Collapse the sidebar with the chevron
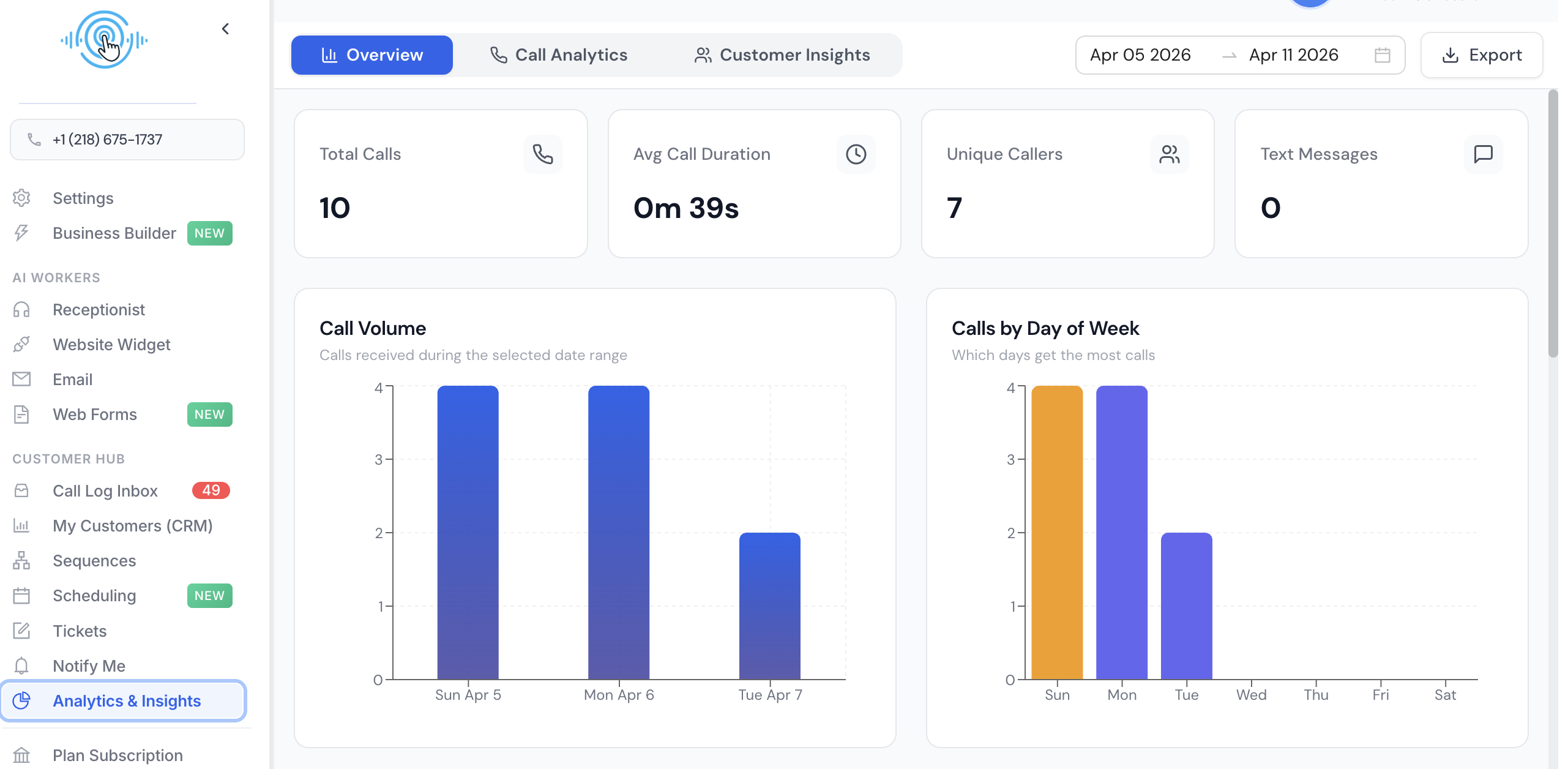The width and height of the screenshot is (1568, 769). pyautogui.click(x=225, y=28)
